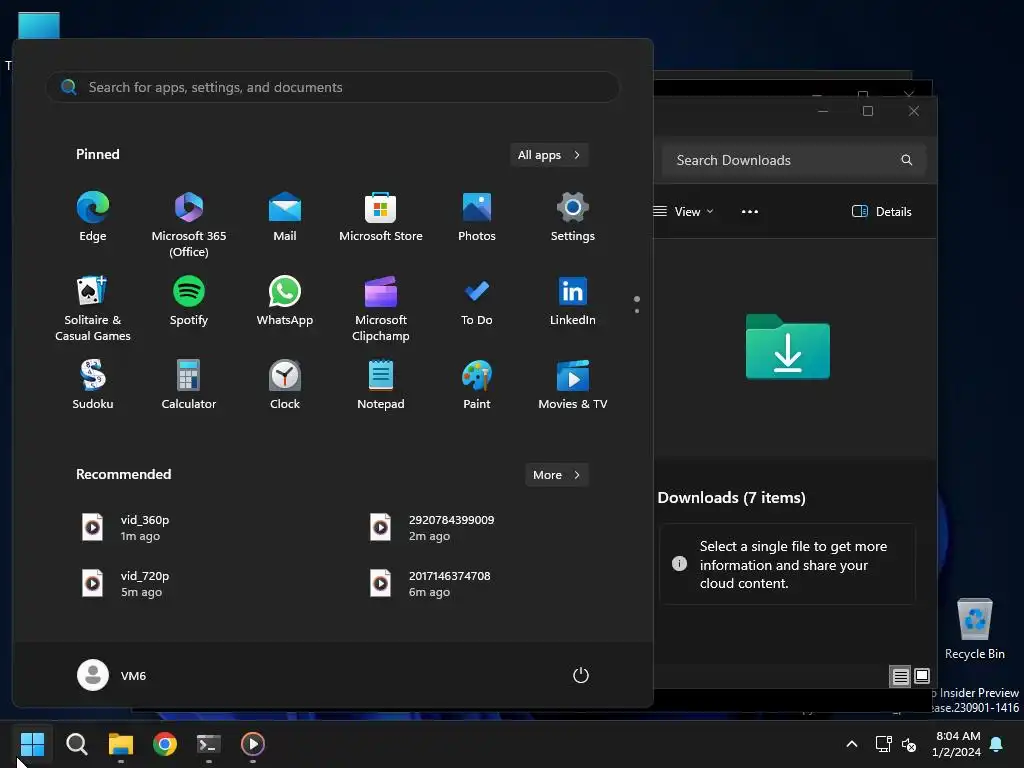Open taskbar Search
Screen dimensions: 1024x768
pyautogui.click(x=76, y=744)
